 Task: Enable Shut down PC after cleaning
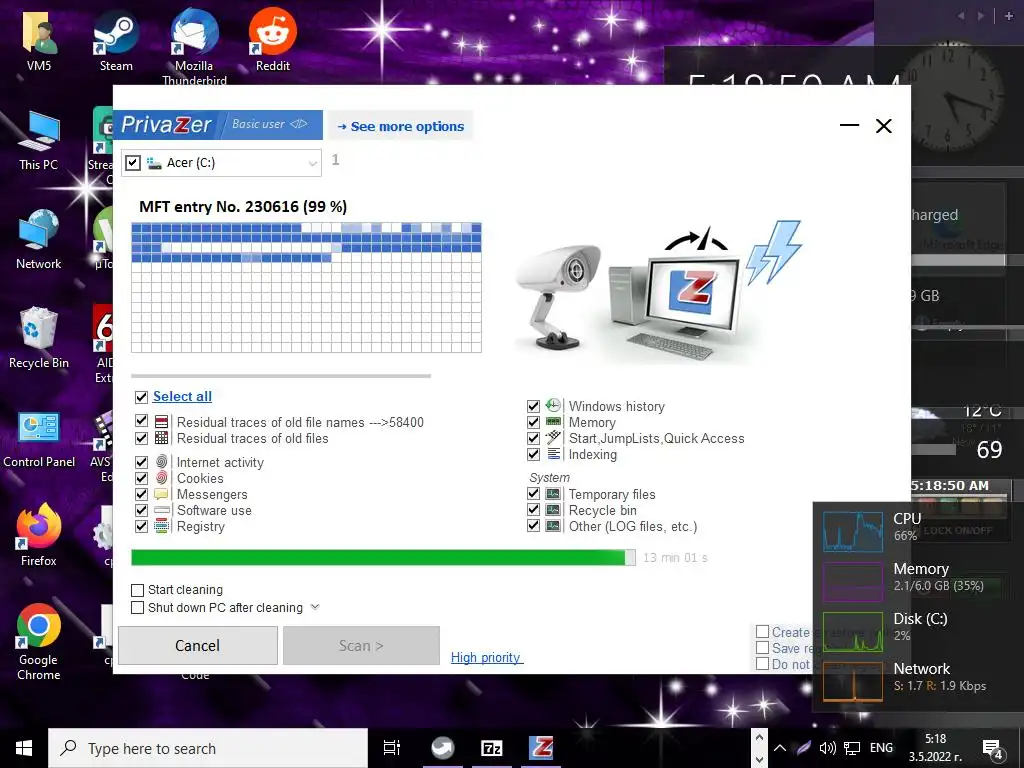[137, 608]
